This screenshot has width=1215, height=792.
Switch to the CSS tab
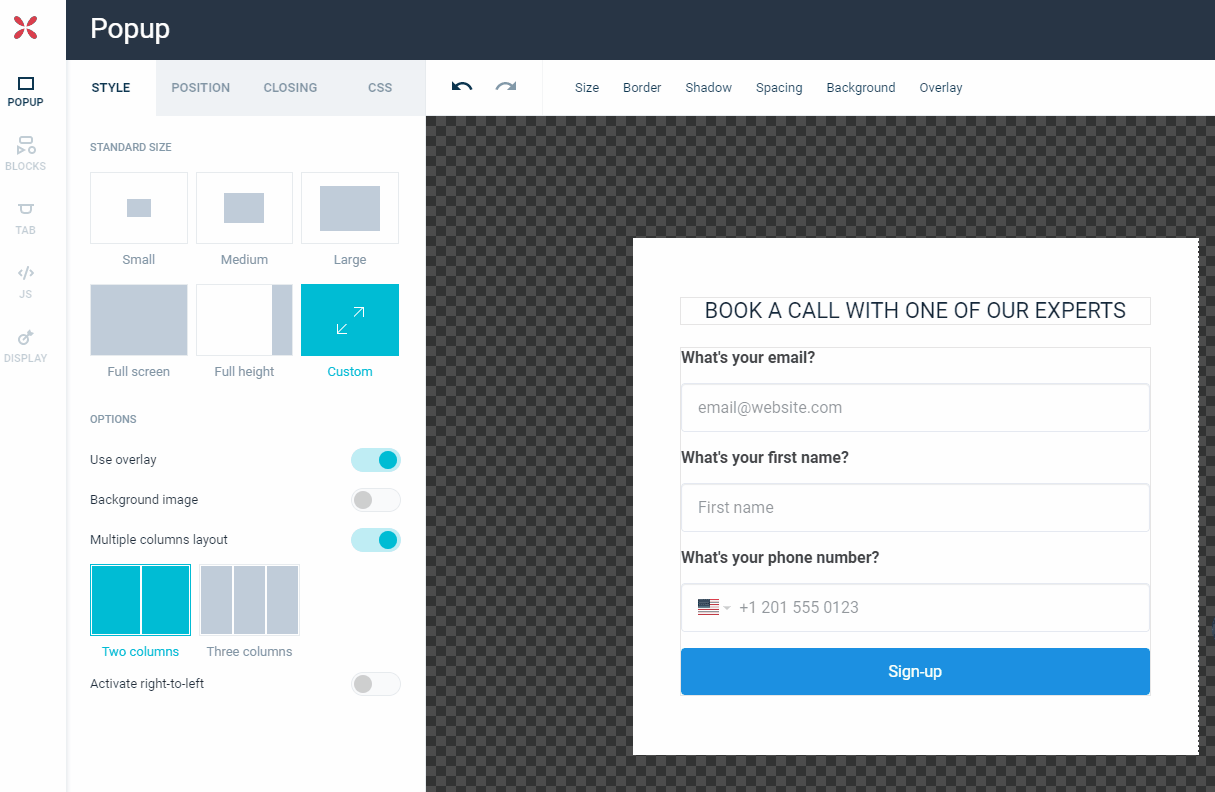coord(380,88)
